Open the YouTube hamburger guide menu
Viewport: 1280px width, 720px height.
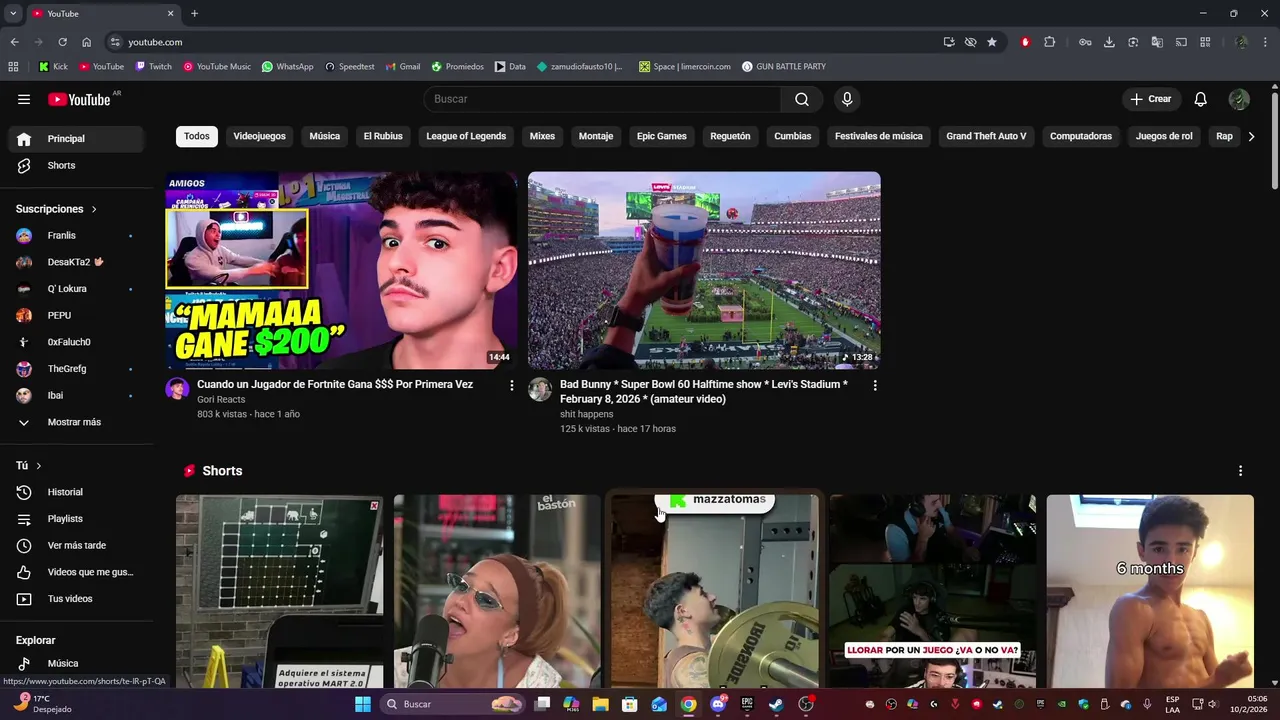(24, 99)
